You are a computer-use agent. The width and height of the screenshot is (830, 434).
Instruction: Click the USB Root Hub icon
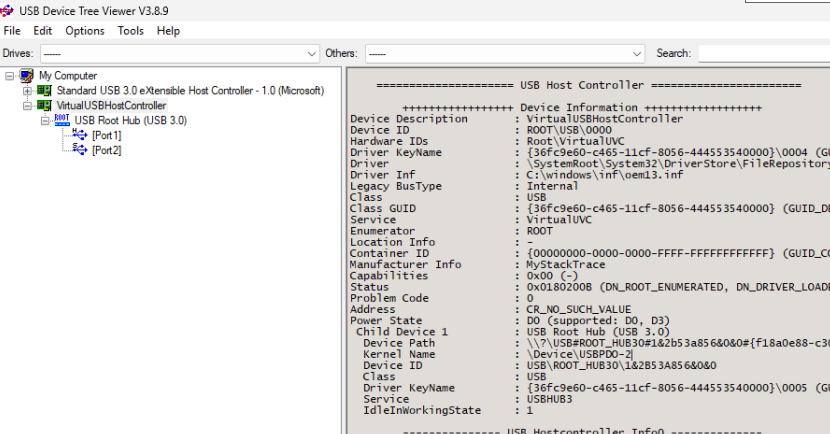(x=62, y=120)
